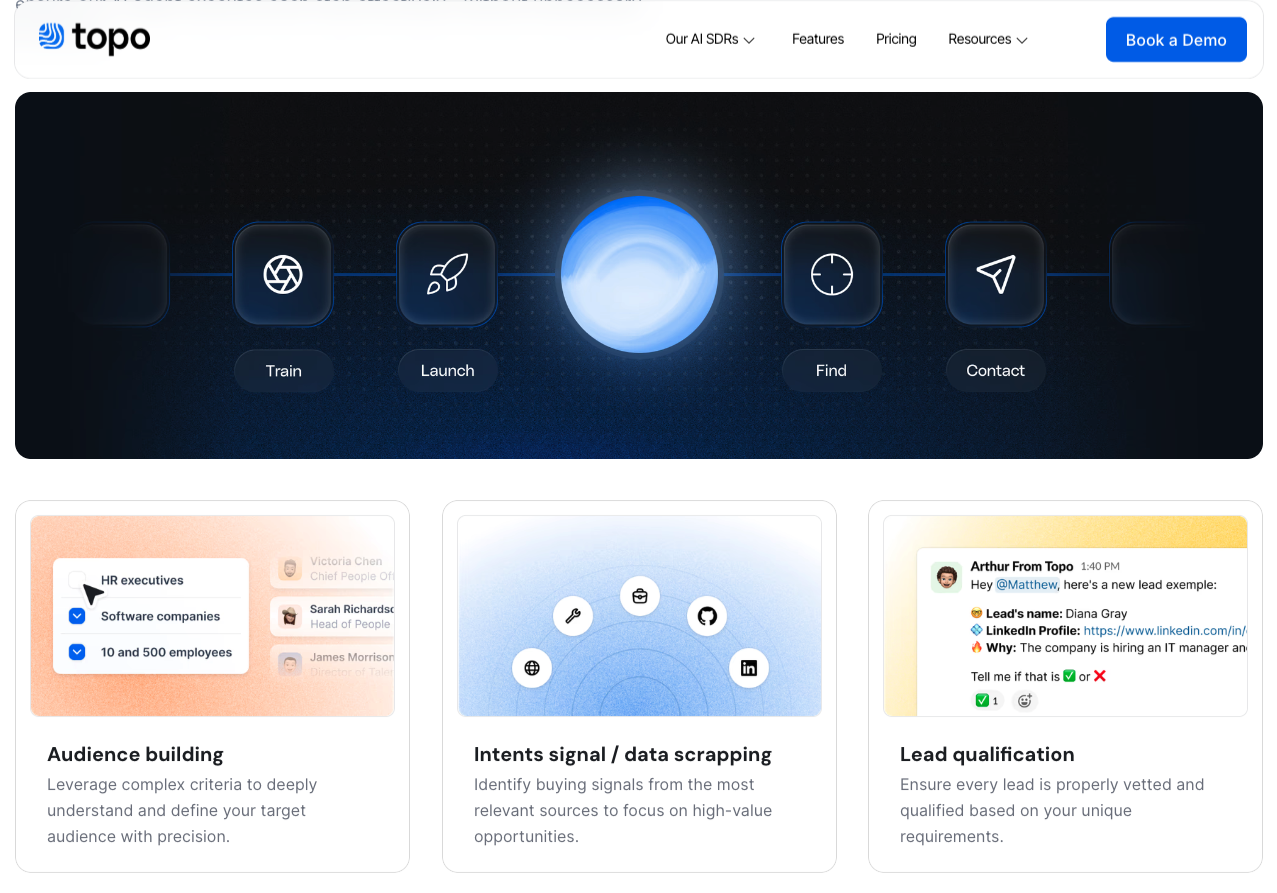Screen dimensions: 1277x893
Task: Check the HR executives checkbox
Action: (77, 580)
